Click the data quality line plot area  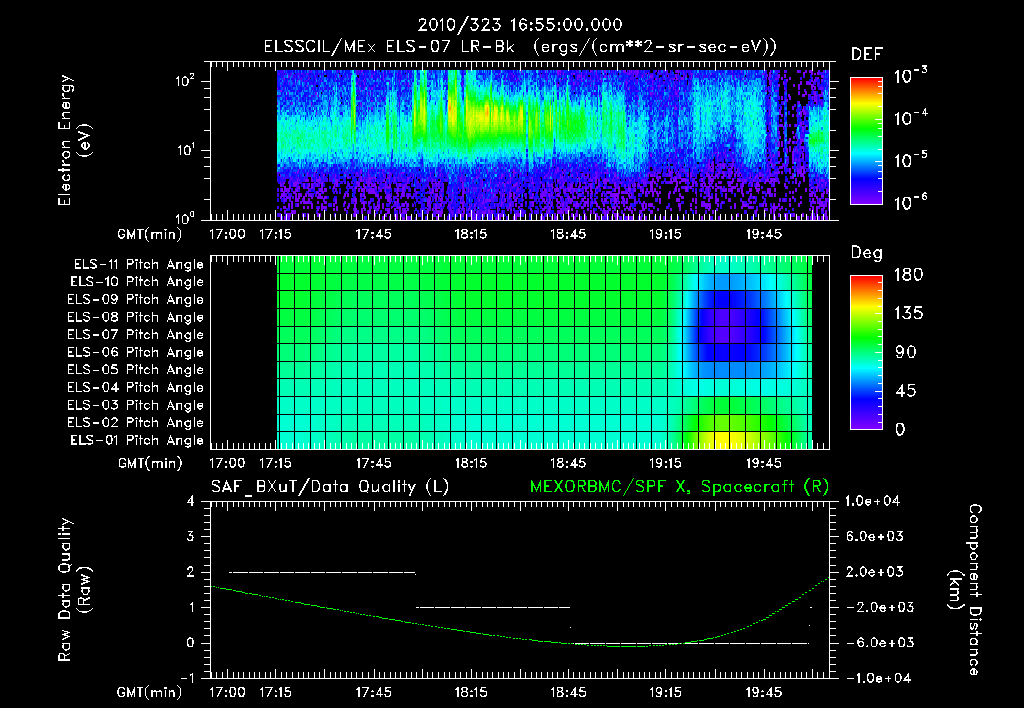(519, 590)
